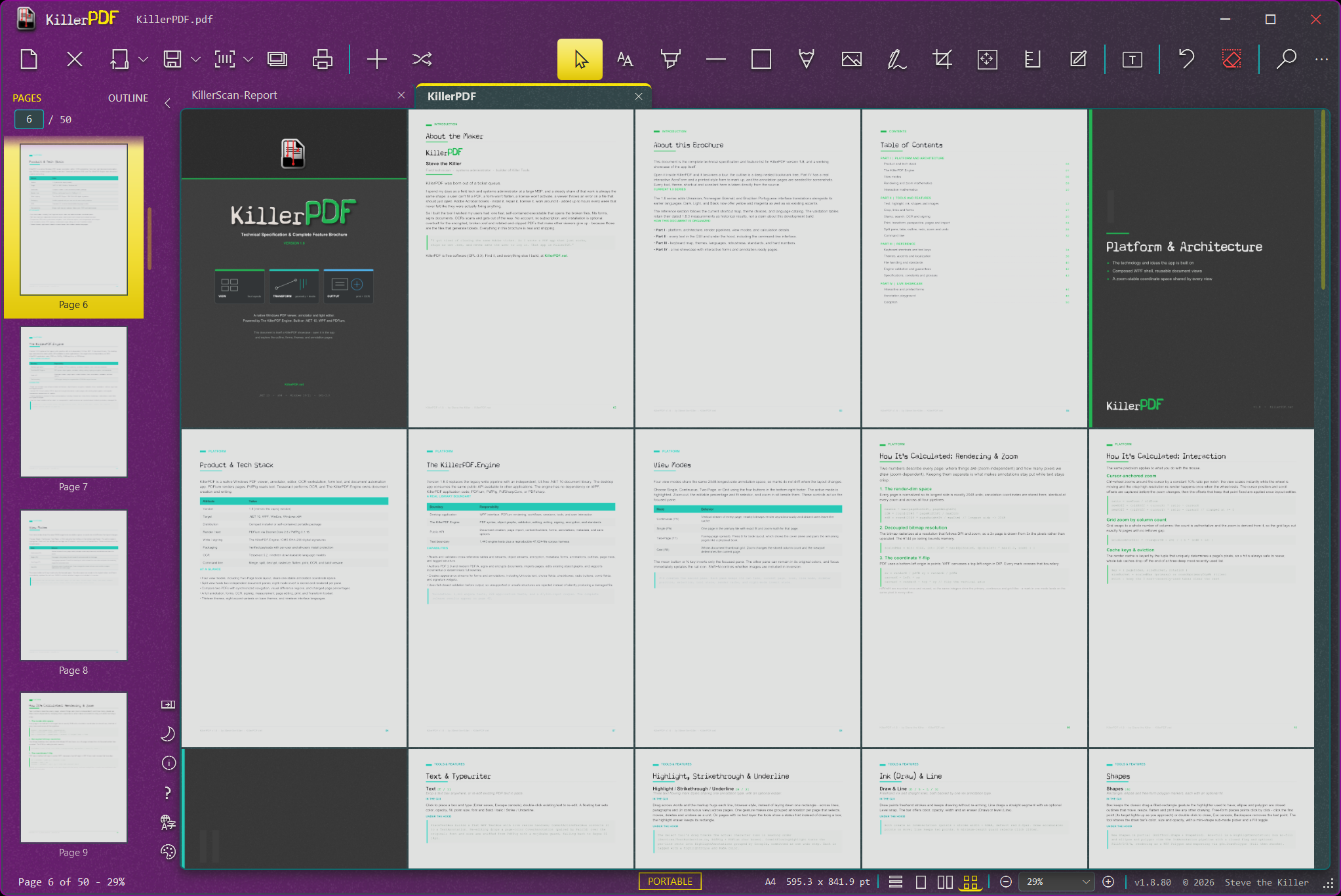Open the more options ellipsis menu
The width and height of the screenshot is (1341, 896).
tap(1321, 60)
